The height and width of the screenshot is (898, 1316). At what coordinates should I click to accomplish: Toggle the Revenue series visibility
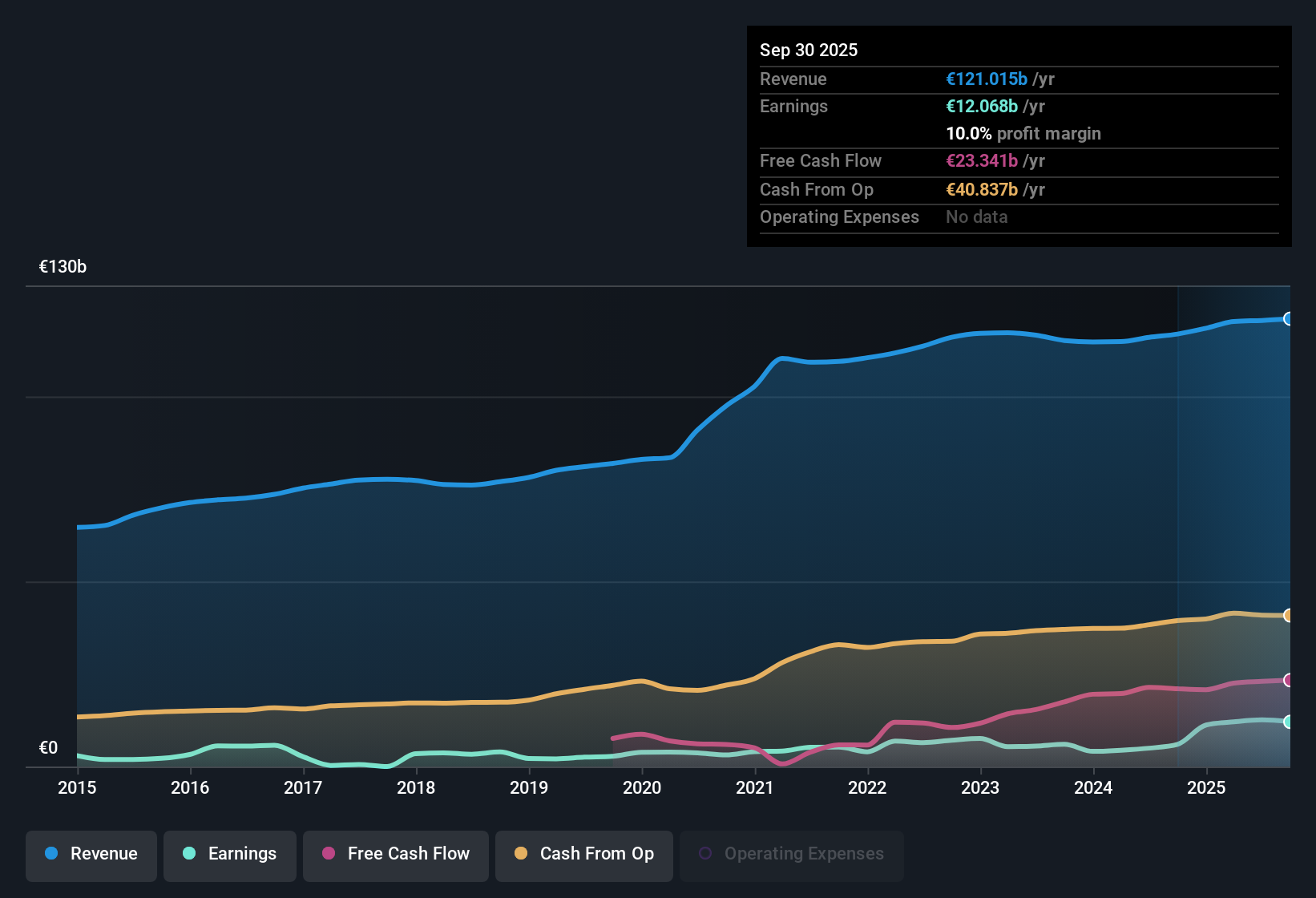tap(91, 854)
